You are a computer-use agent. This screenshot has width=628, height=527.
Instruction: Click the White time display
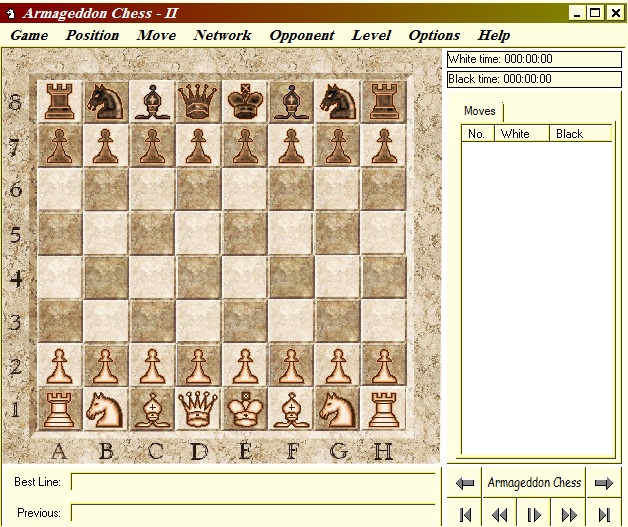(x=534, y=59)
